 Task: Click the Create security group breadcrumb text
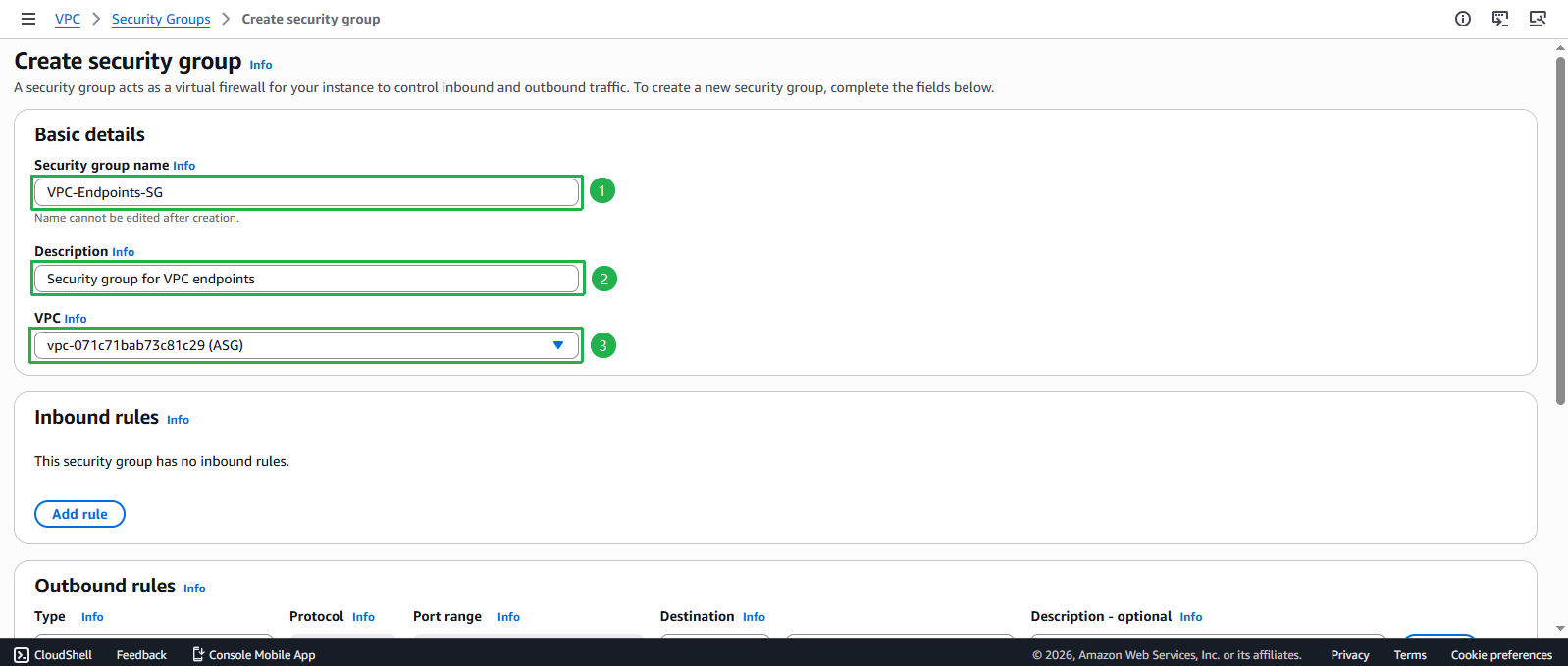311,19
